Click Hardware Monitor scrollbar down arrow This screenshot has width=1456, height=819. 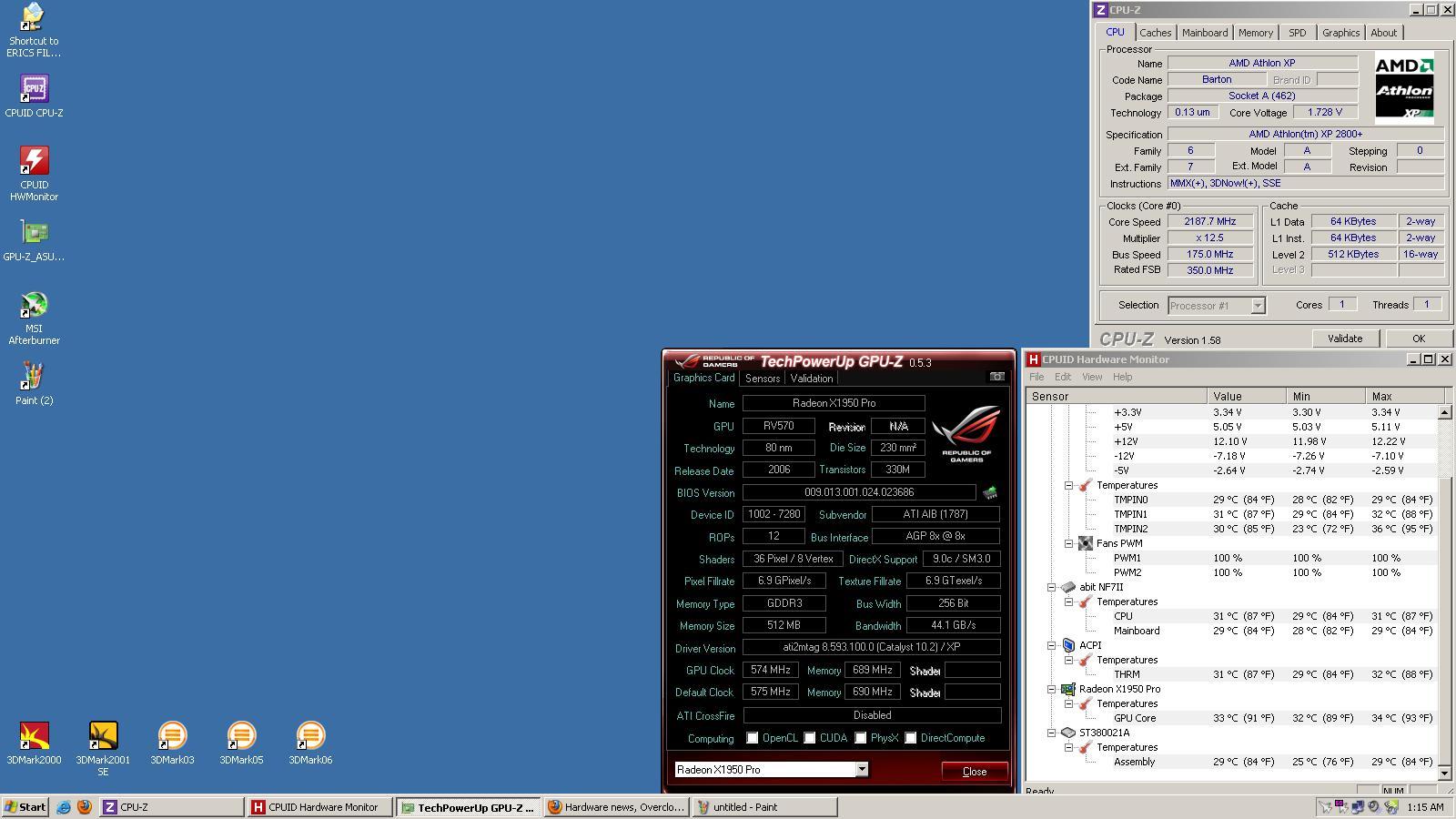pos(1444,773)
